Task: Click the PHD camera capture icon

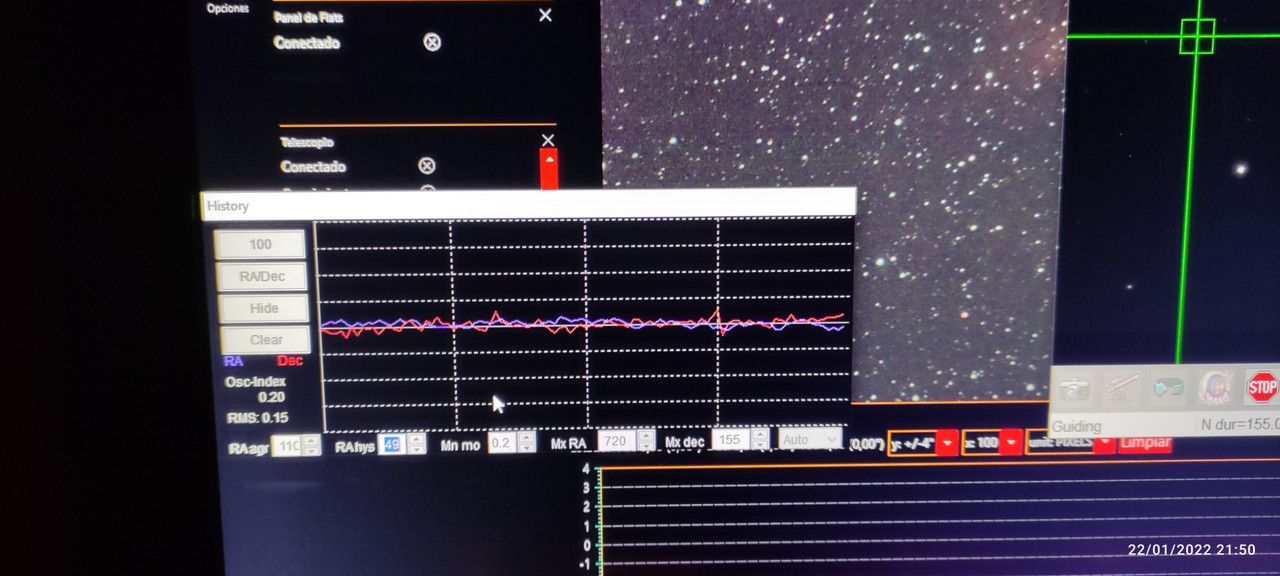Action: pyautogui.click(x=1076, y=387)
